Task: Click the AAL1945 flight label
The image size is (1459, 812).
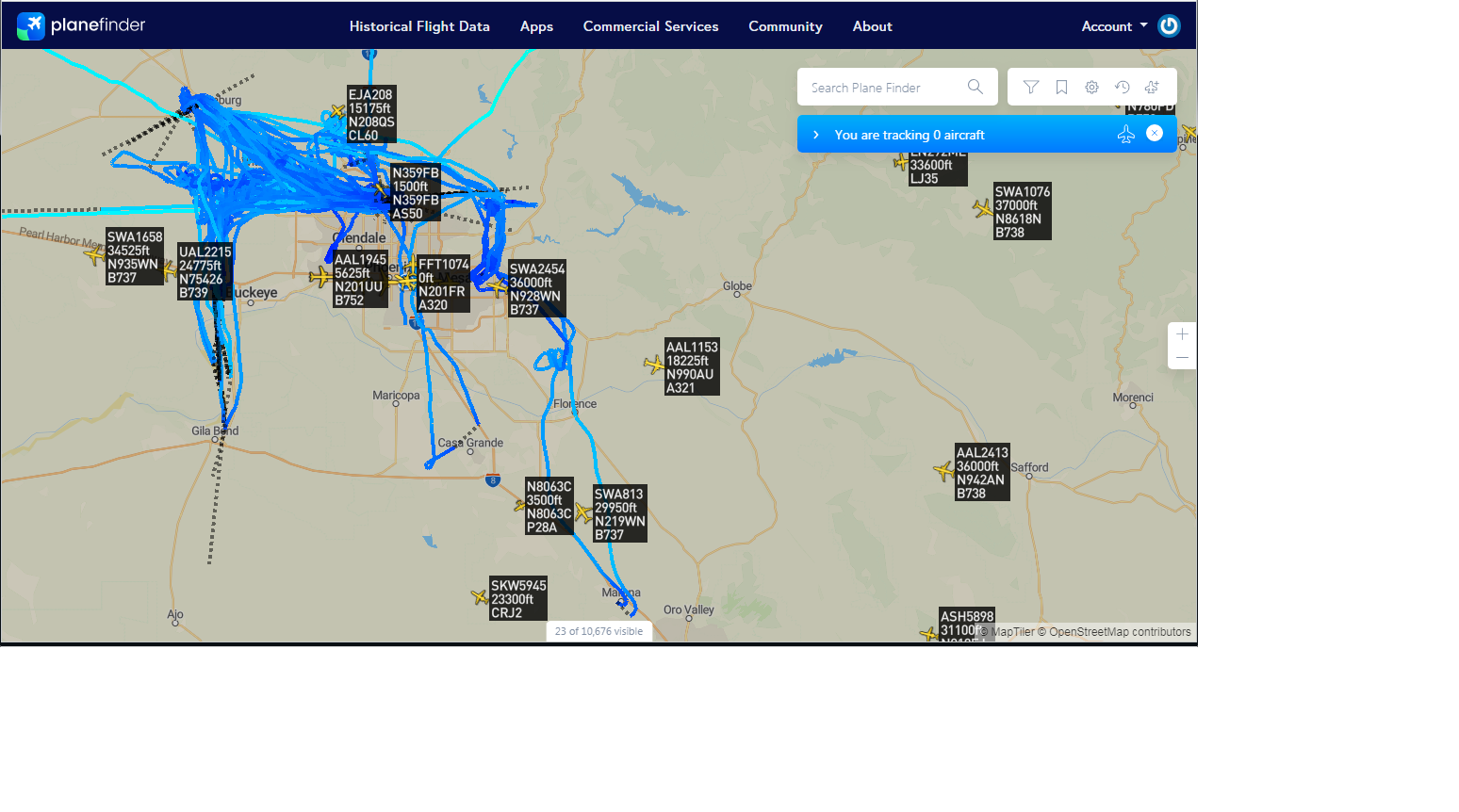Action: click(360, 280)
